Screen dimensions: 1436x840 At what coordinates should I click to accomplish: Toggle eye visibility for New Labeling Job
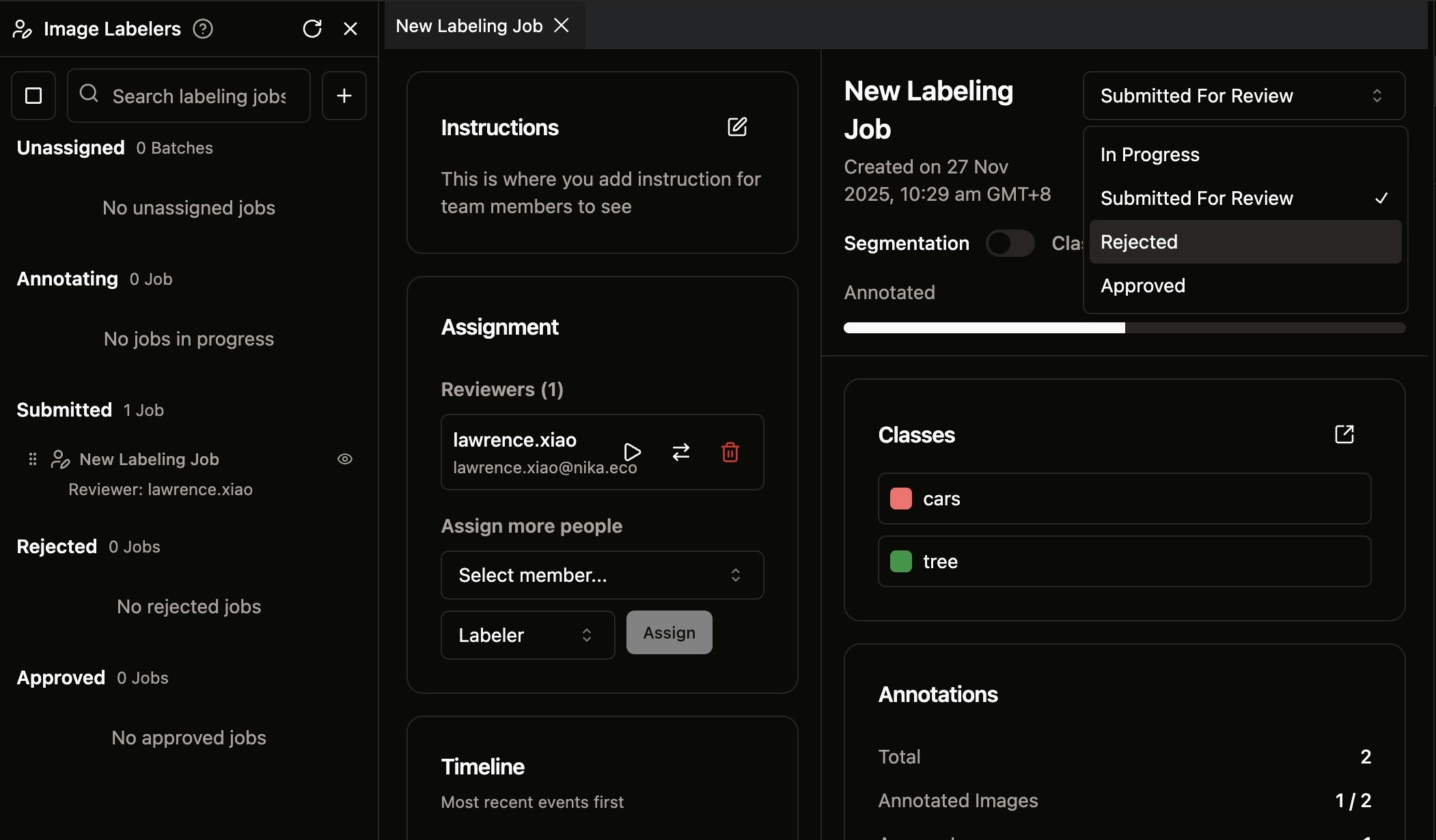point(345,459)
